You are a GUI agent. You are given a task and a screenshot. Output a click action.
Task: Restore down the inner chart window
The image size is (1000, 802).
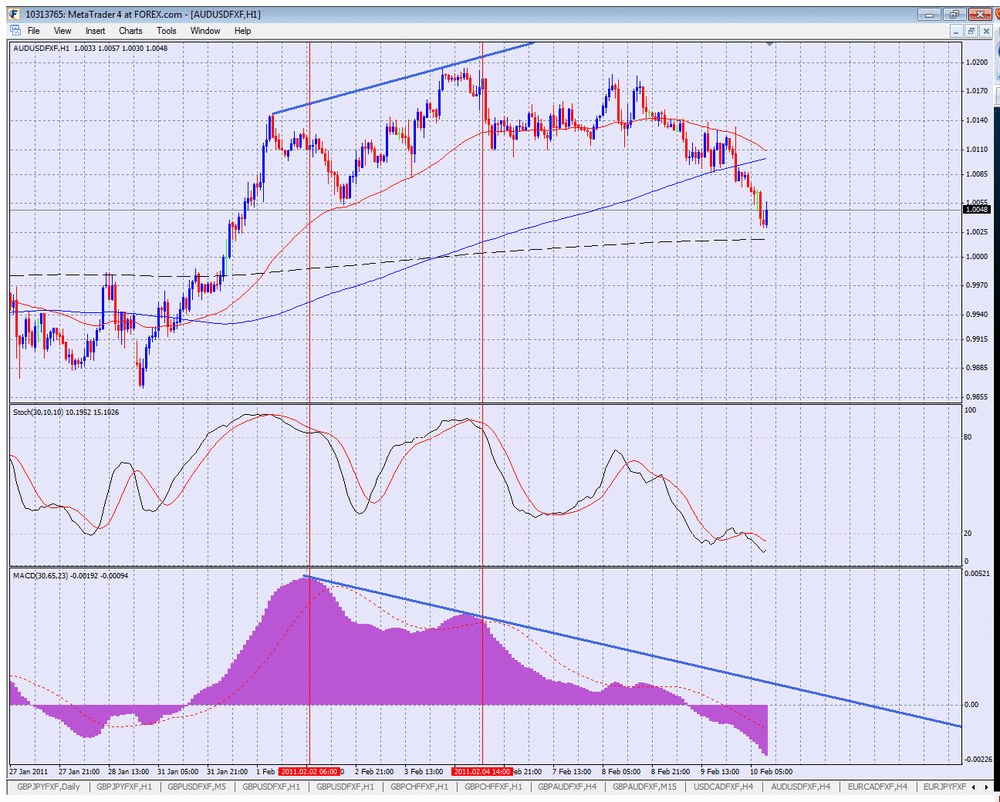(x=971, y=31)
